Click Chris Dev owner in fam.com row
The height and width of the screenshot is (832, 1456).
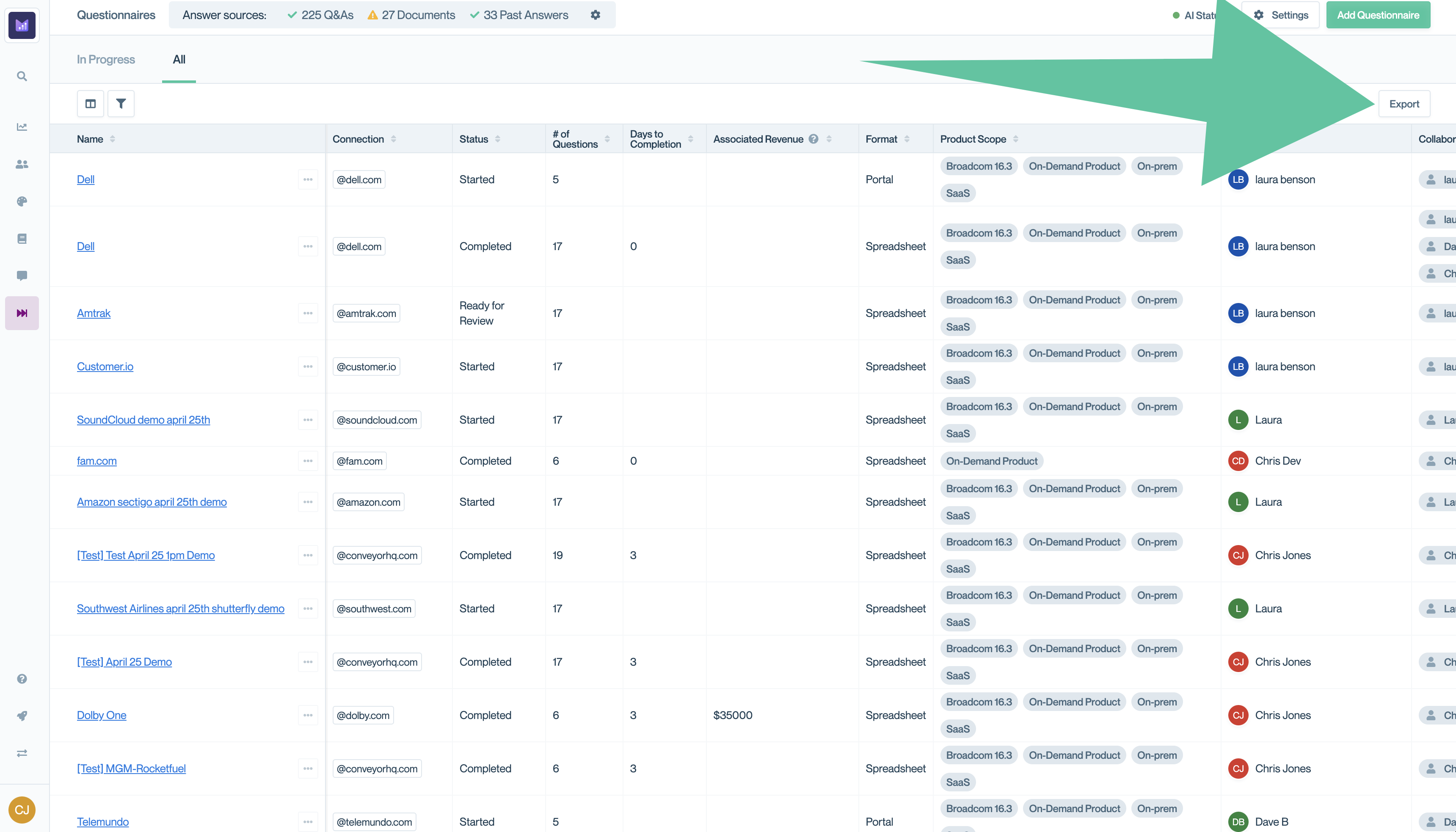[x=1265, y=460]
